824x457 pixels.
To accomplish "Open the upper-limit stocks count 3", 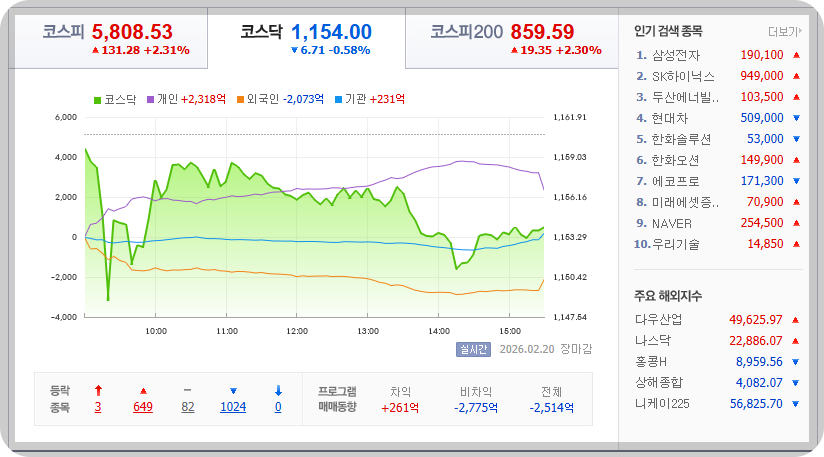I will point(98,407).
